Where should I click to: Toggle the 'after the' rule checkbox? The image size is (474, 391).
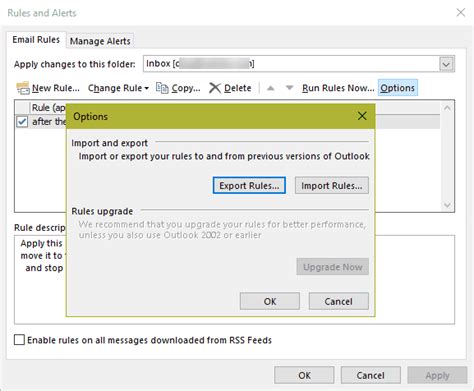(x=22, y=122)
